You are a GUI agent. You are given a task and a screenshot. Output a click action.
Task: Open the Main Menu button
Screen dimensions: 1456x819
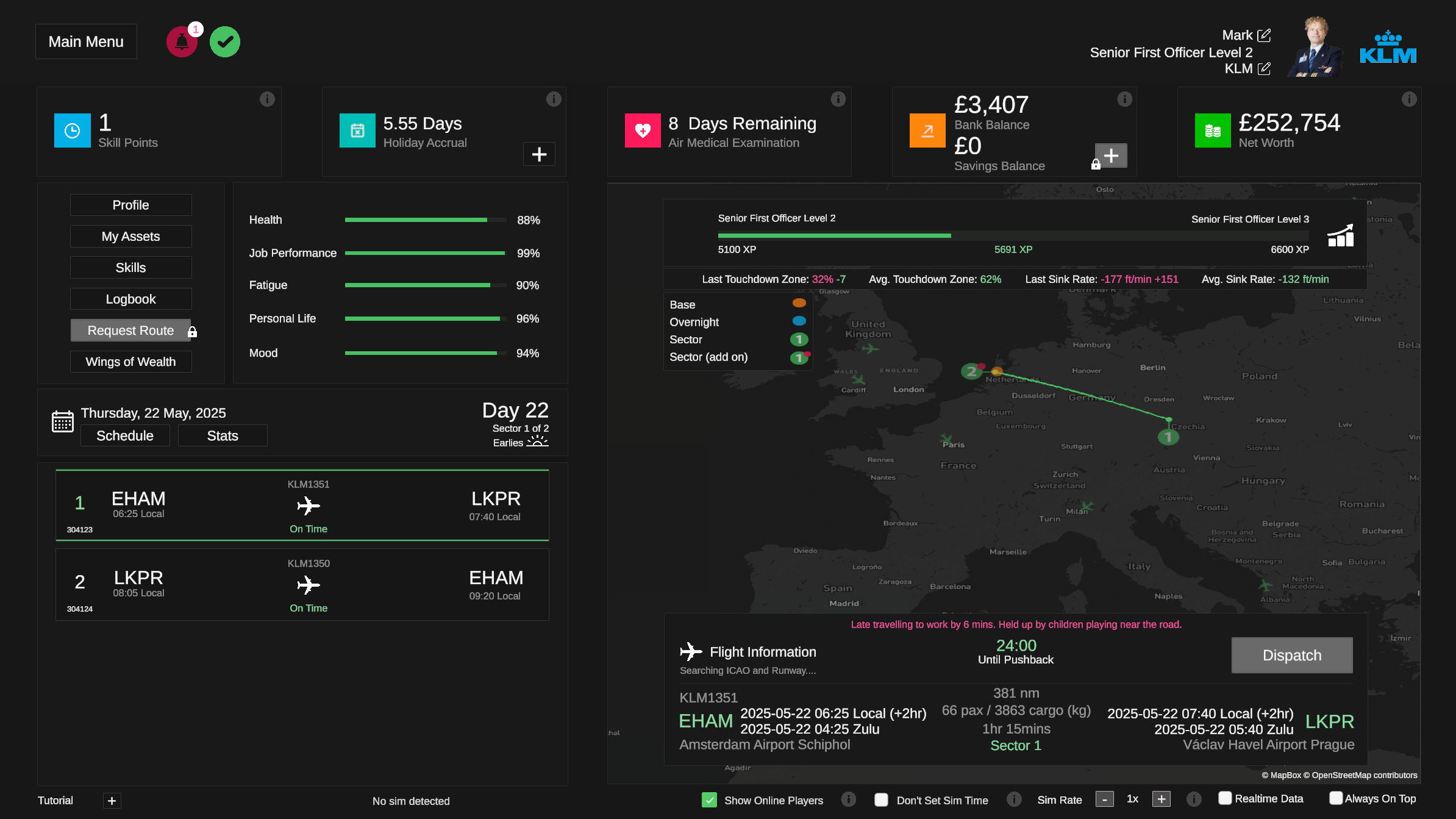tap(86, 41)
